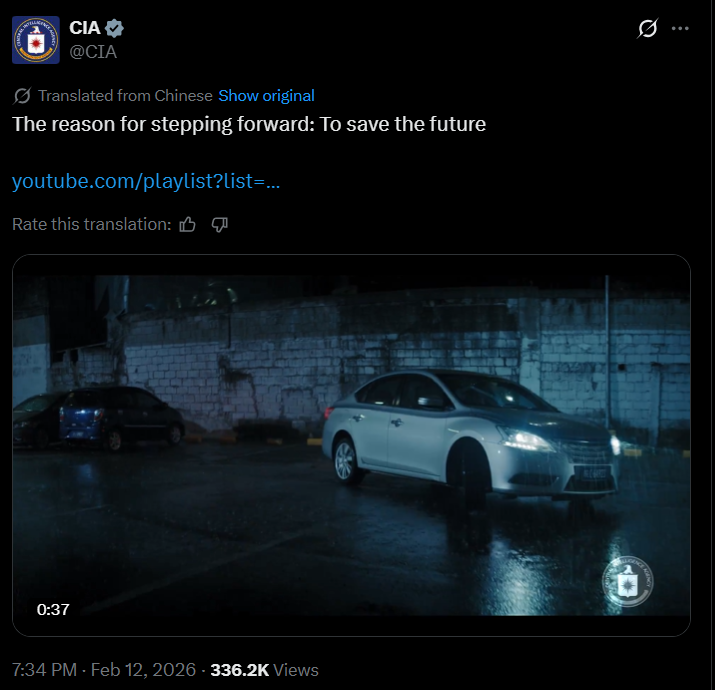Open the CIA profile avatar
Image resolution: width=715 pixels, height=690 pixels.
click(x=37, y=40)
